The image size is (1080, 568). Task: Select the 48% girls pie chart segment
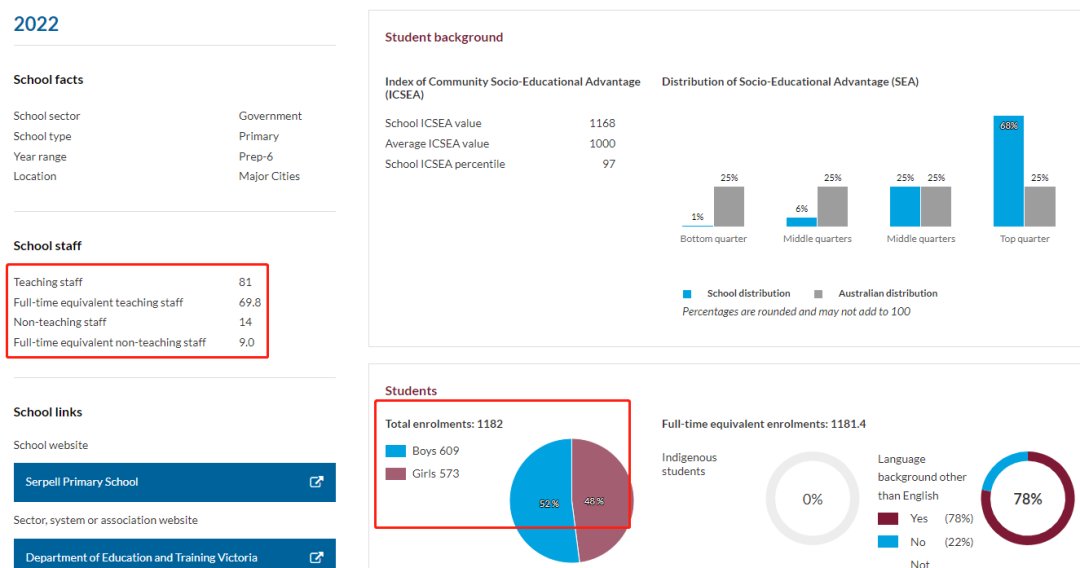pyautogui.click(x=602, y=500)
